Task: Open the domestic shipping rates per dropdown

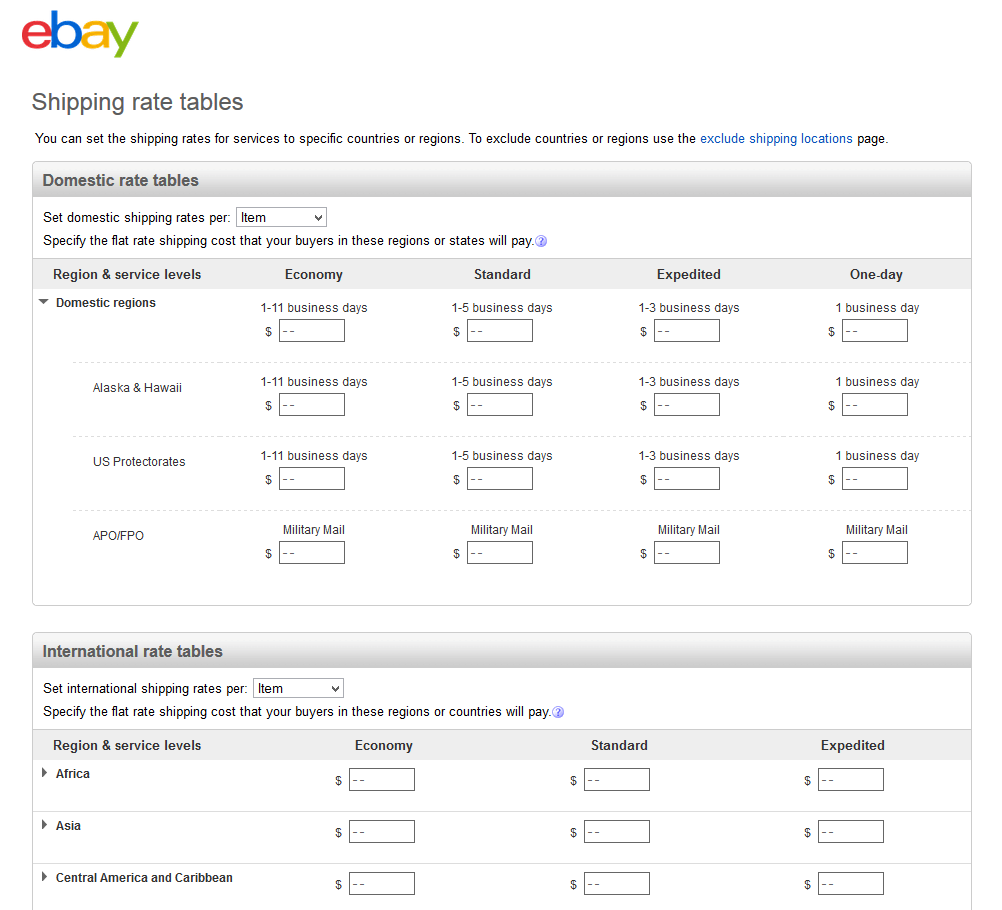Action: tap(281, 217)
